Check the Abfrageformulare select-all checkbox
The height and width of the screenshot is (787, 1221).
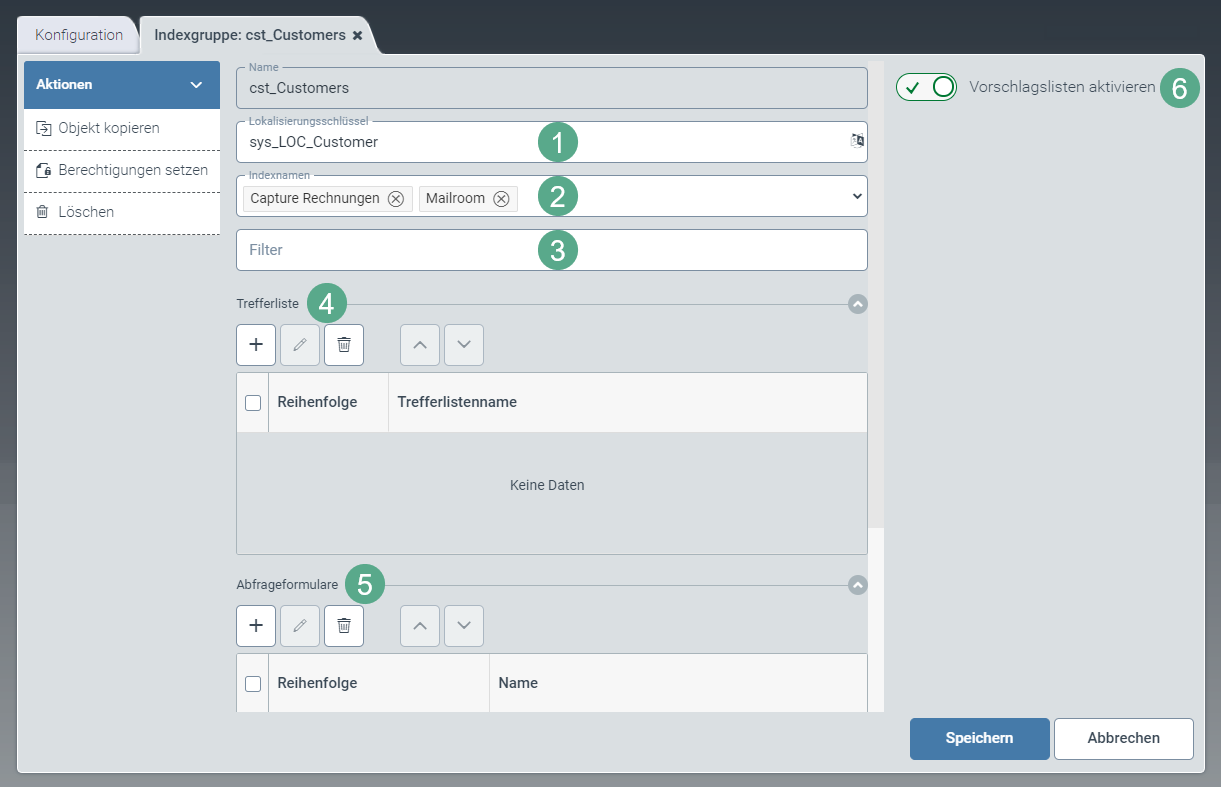click(x=253, y=684)
